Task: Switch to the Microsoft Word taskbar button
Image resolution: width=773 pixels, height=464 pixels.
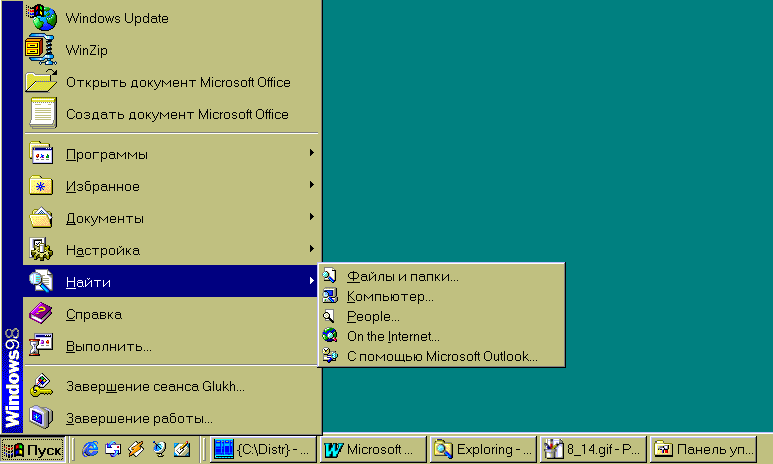Action: pyautogui.click(x=373, y=449)
